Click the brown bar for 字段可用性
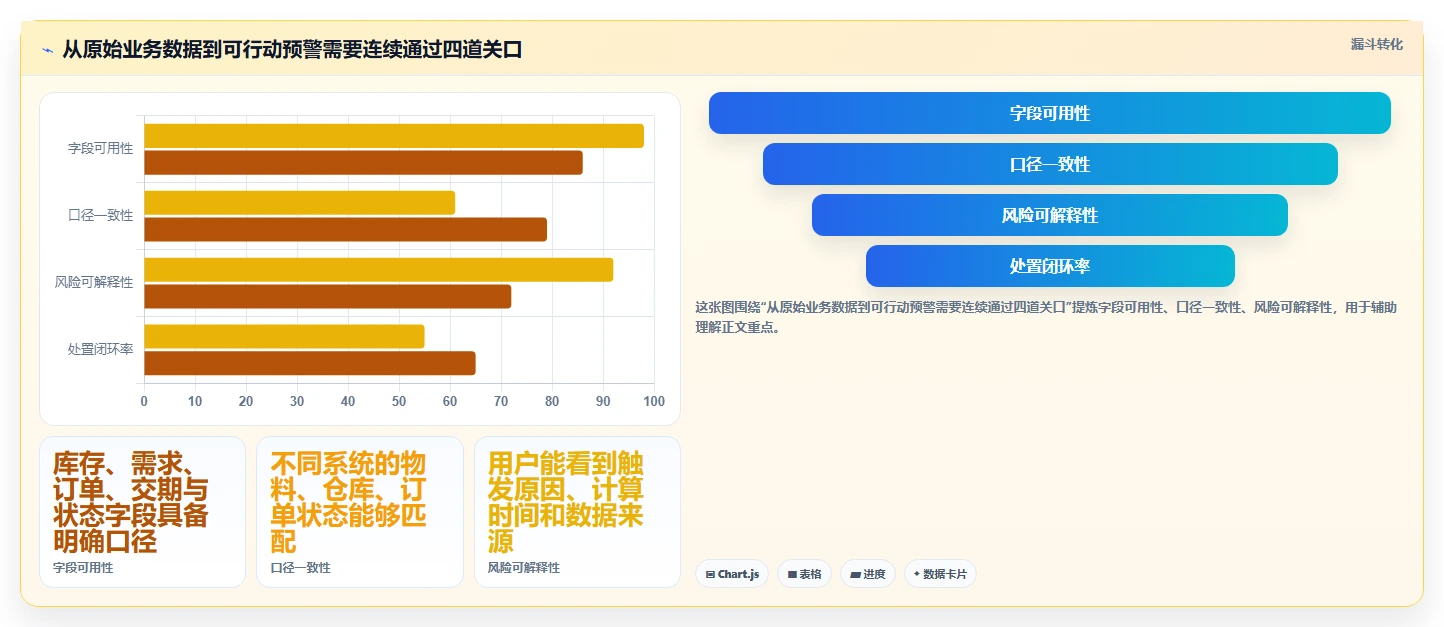1444x627 pixels. (x=363, y=162)
